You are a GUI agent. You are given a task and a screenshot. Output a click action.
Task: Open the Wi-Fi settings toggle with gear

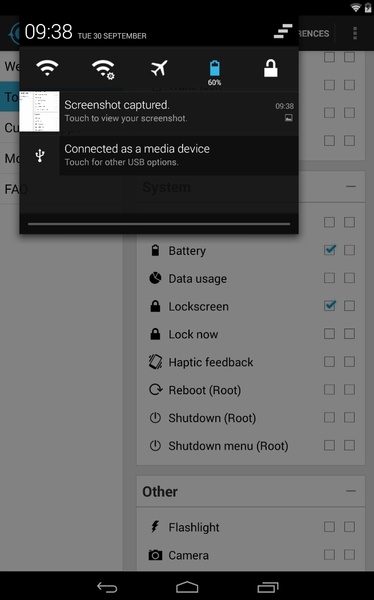[x=103, y=69]
